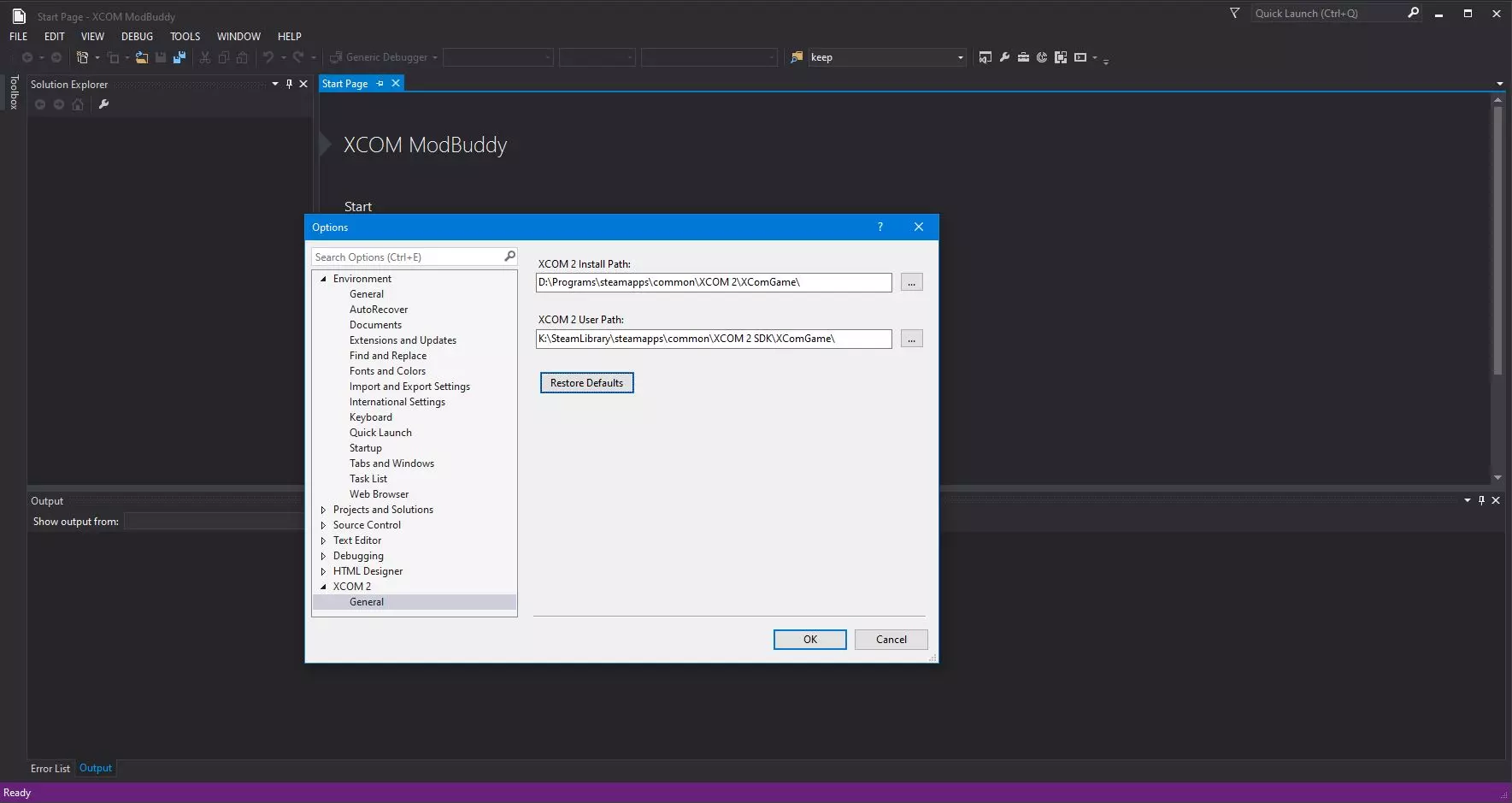Toggle pin on the Start Page tab
Image resolution: width=1512 pixels, height=803 pixels.
pos(380,83)
